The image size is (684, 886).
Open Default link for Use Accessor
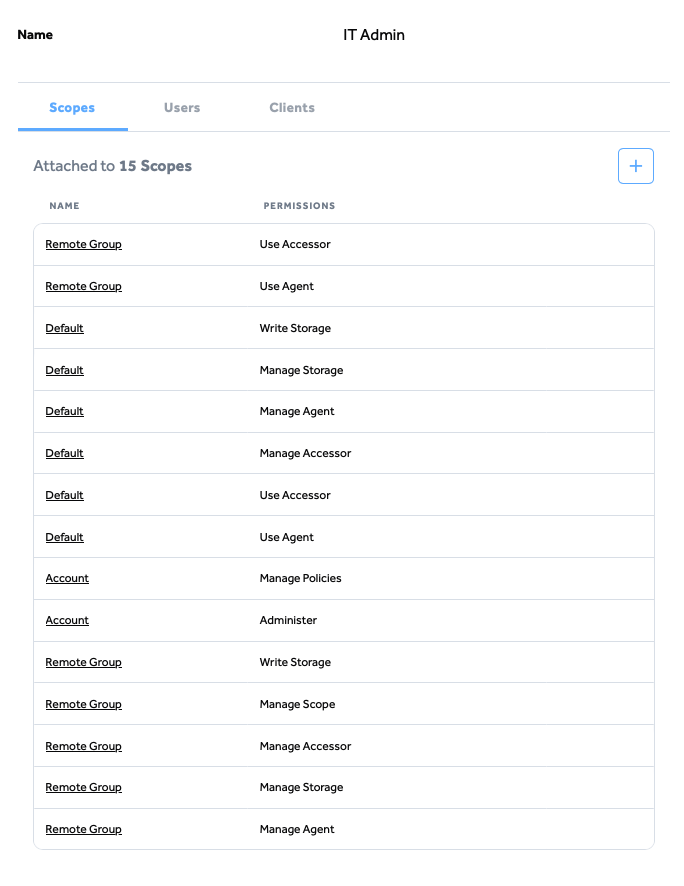coord(64,494)
